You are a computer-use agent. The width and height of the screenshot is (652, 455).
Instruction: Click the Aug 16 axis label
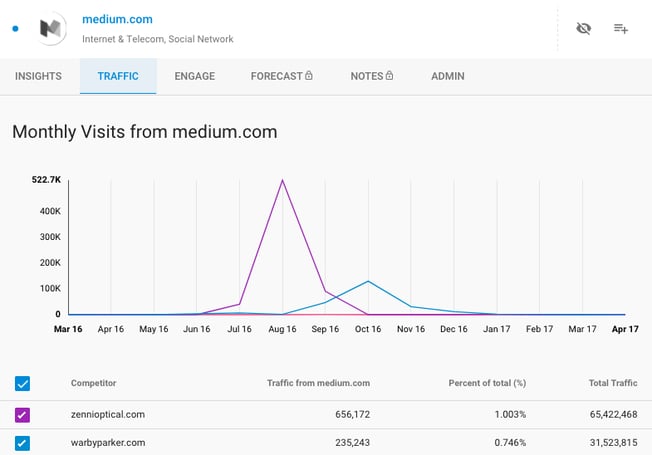282,329
